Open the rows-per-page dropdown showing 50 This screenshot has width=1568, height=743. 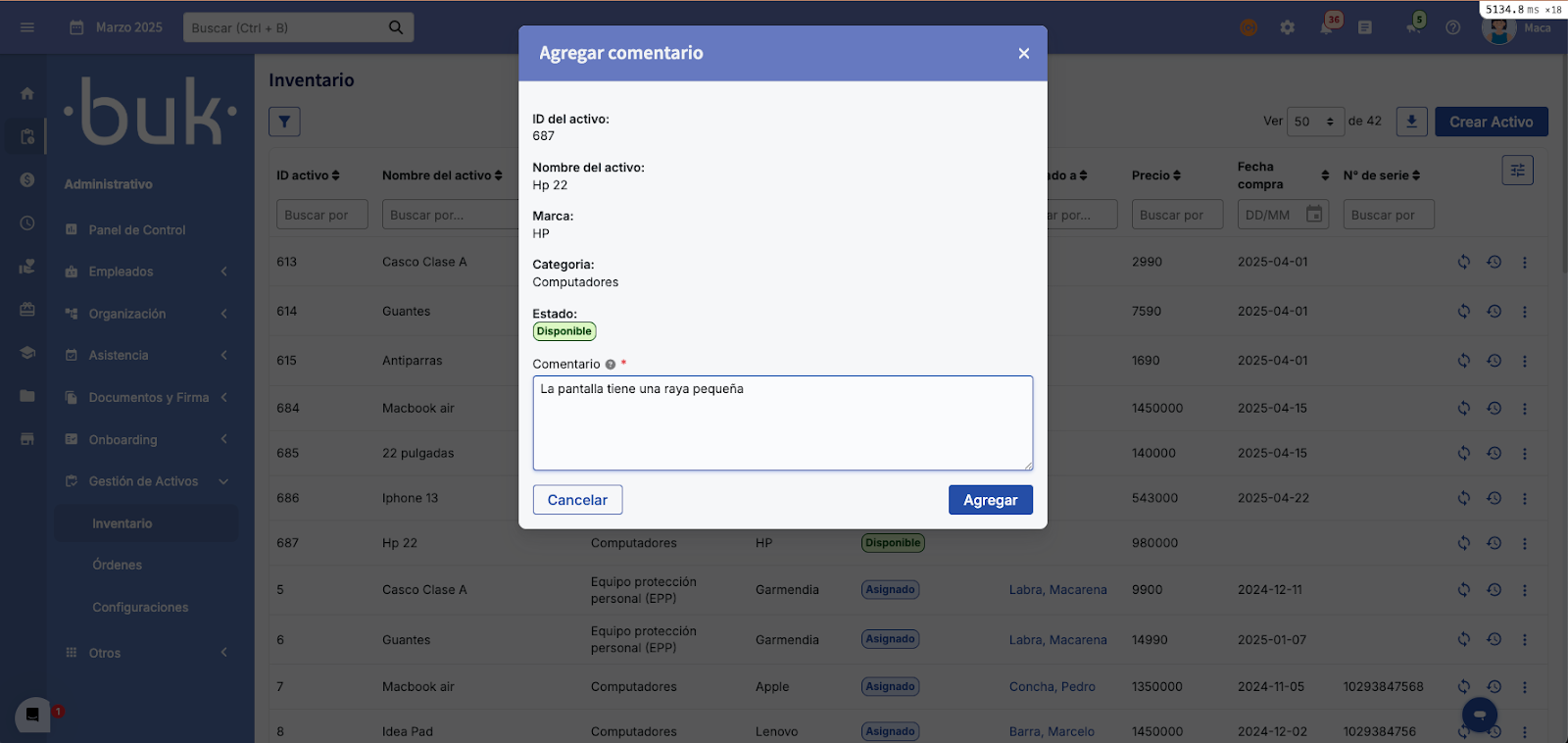click(x=1314, y=122)
